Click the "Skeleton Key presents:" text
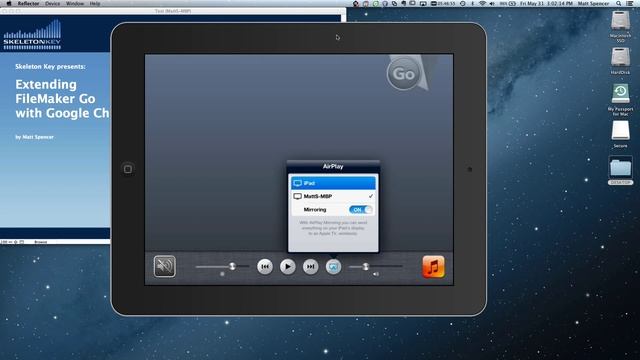Screen dimensions: 640x360 click(50, 67)
